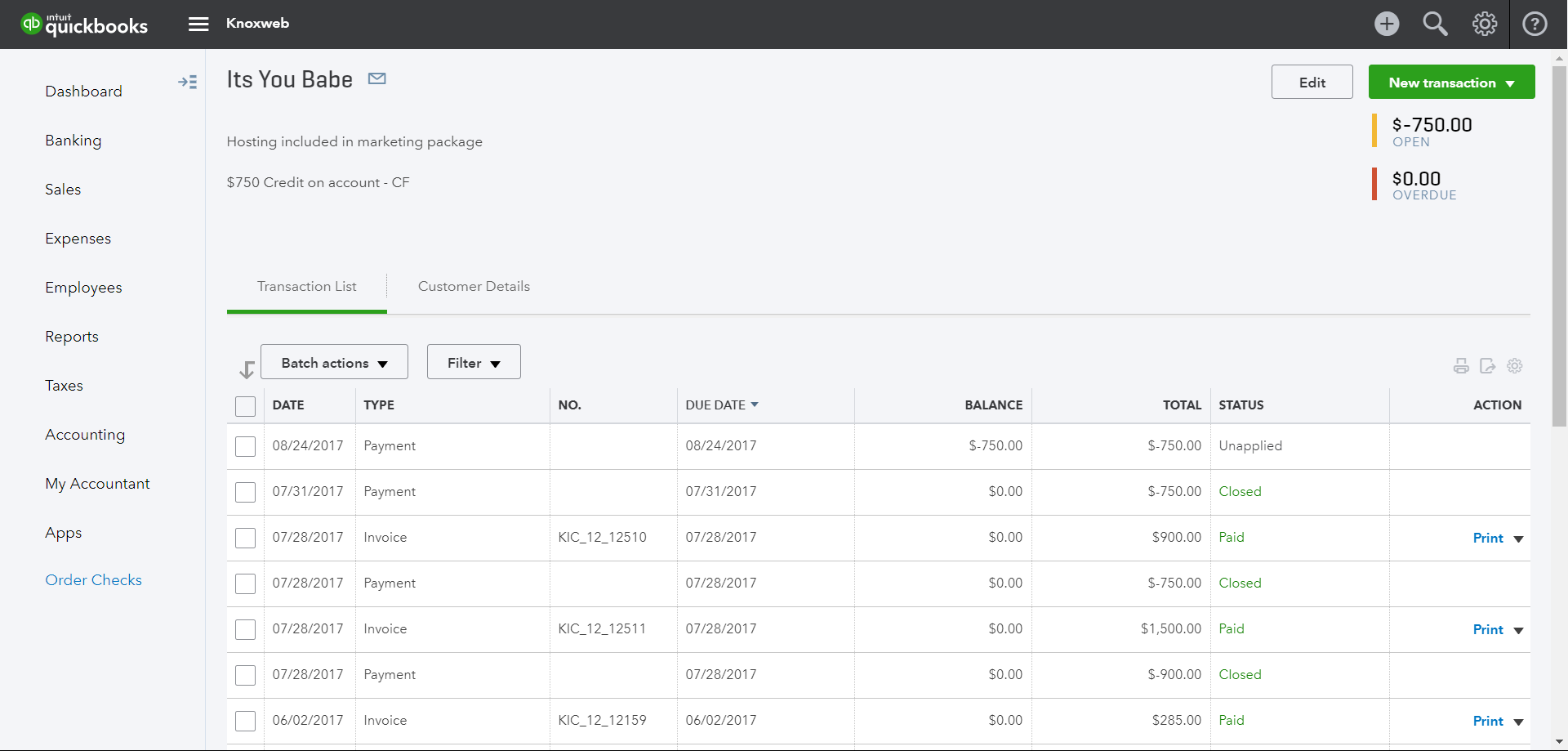Collapse the left sidebar navigation
1568x751 pixels.
click(x=187, y=82)
